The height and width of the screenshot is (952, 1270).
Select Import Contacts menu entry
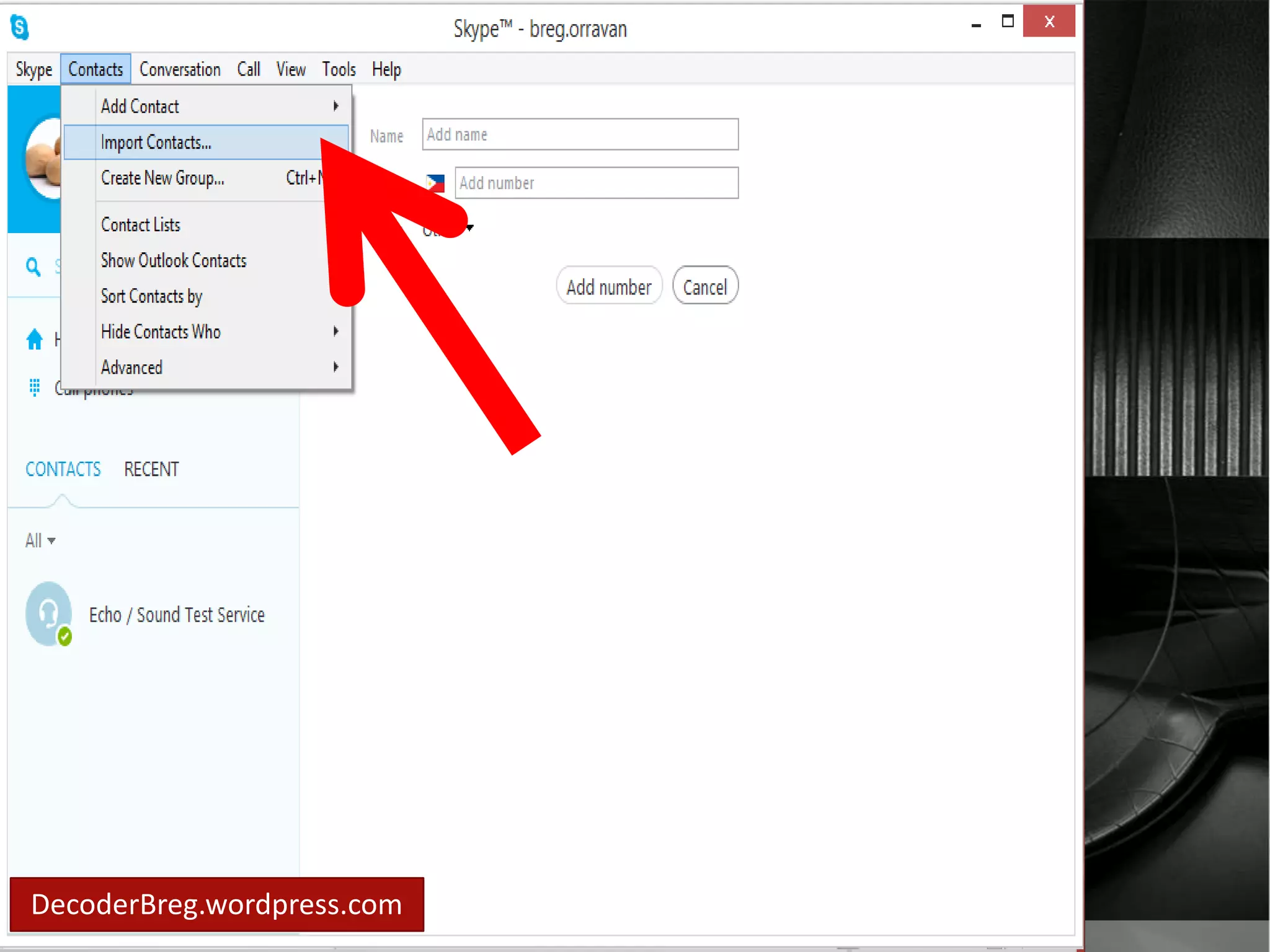tap(156, 143)
